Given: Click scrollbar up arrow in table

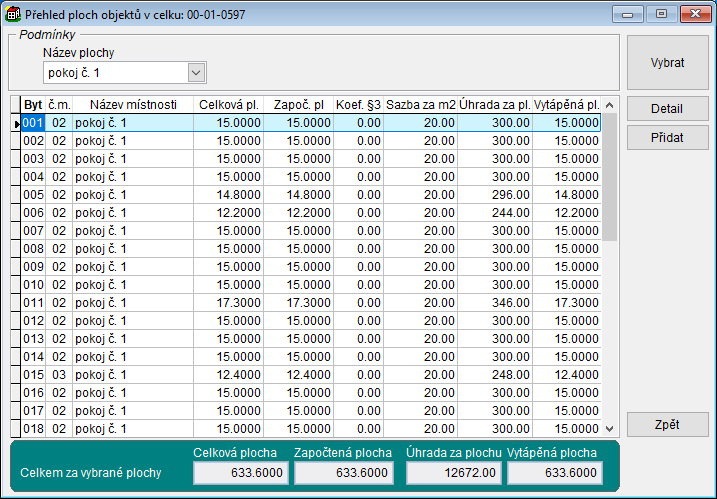Looking at the screenshot, I should click(x=609, y=103).
